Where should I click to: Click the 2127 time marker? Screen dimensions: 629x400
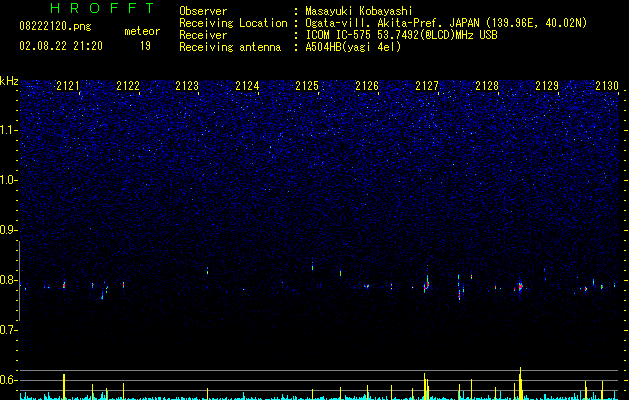[427, 86]
